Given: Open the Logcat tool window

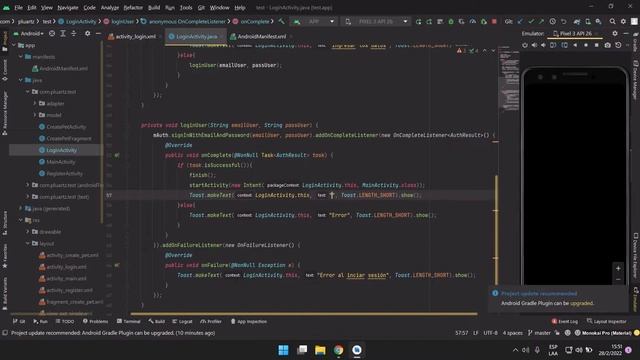Looking at the screenshot, I should (x=182, y=322).
